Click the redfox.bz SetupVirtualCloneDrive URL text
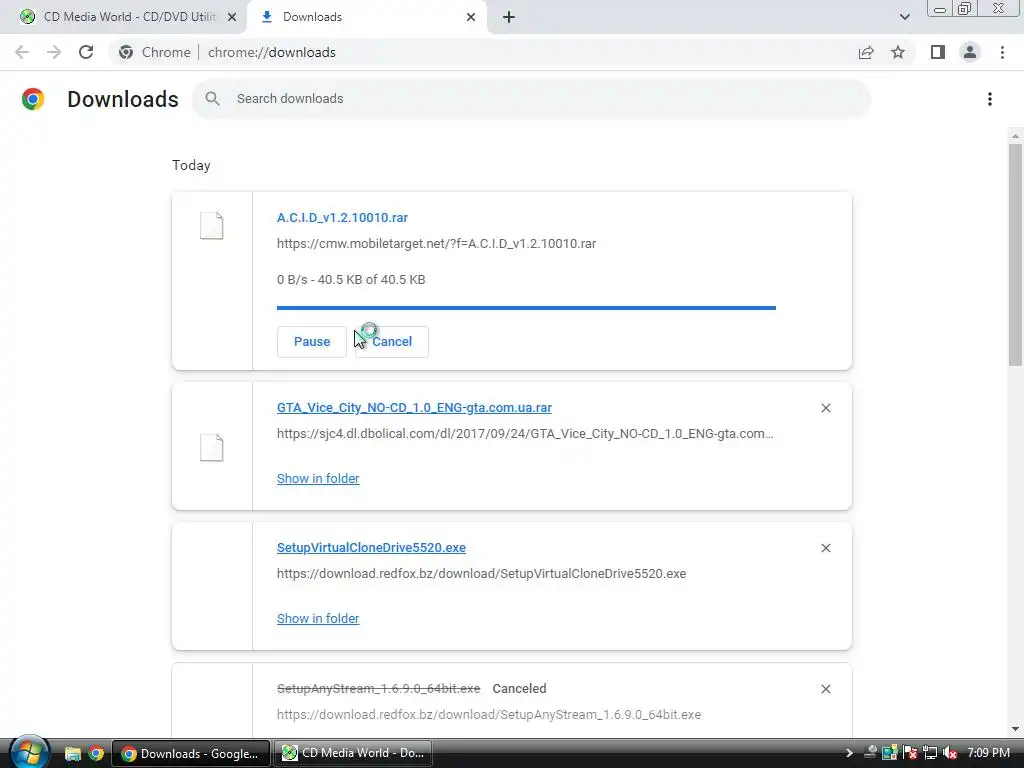Viewport: 1024px width, 768px height. click(x=481, y=573)
